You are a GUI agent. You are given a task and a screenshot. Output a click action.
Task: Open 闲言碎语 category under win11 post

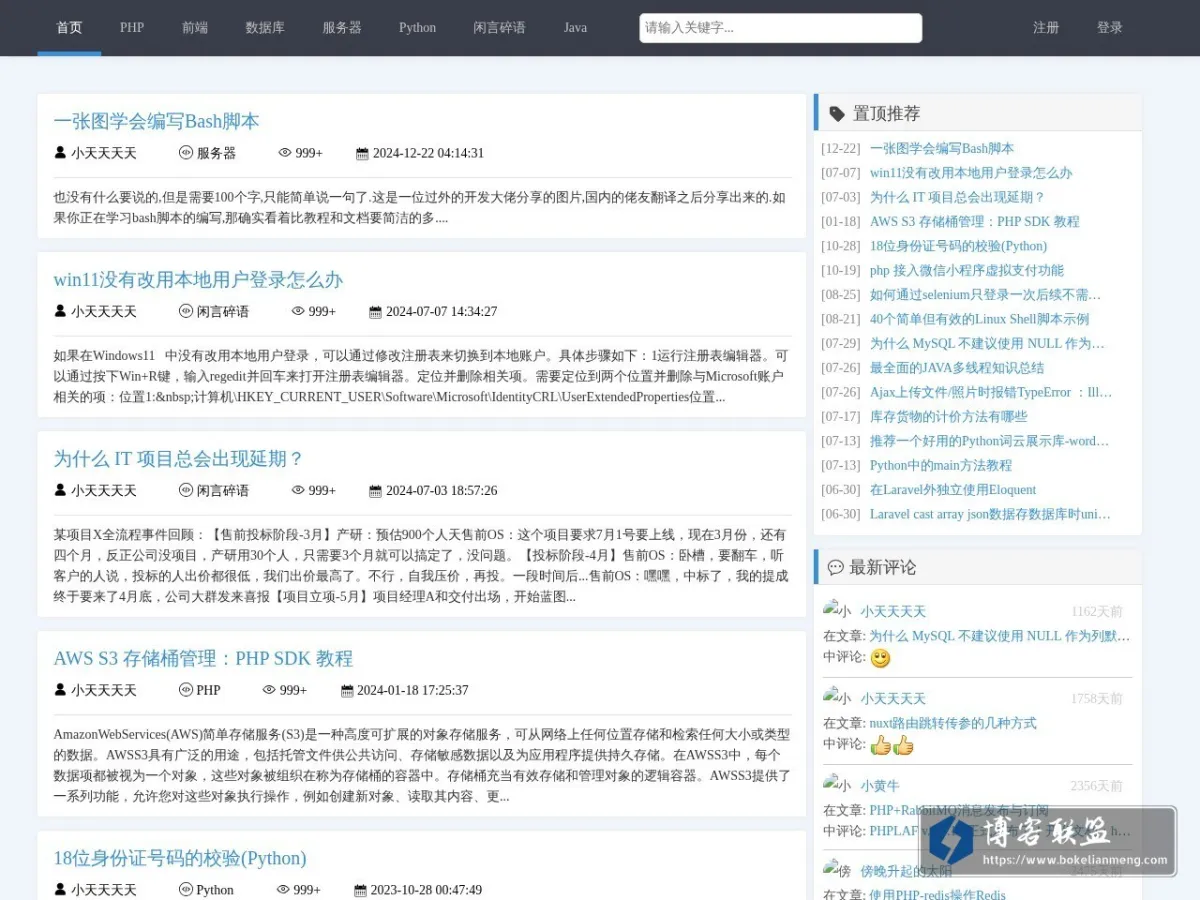pyautogui.click(x=223, y=311)
